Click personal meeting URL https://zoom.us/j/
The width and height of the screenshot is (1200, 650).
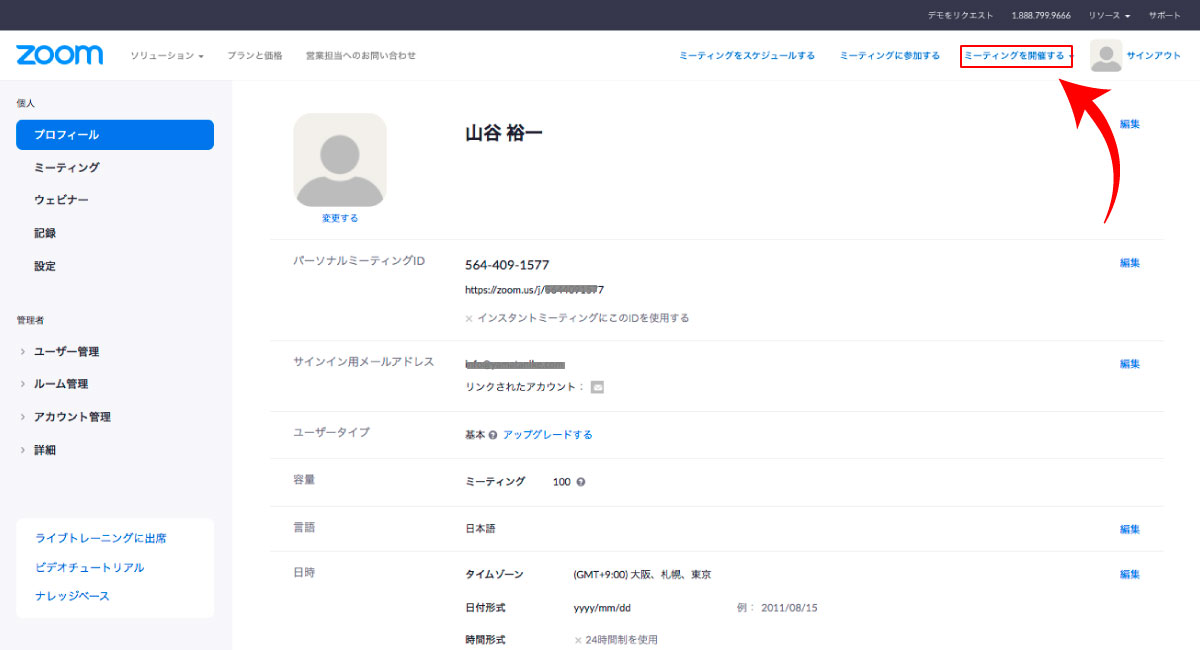click(534, 290)
